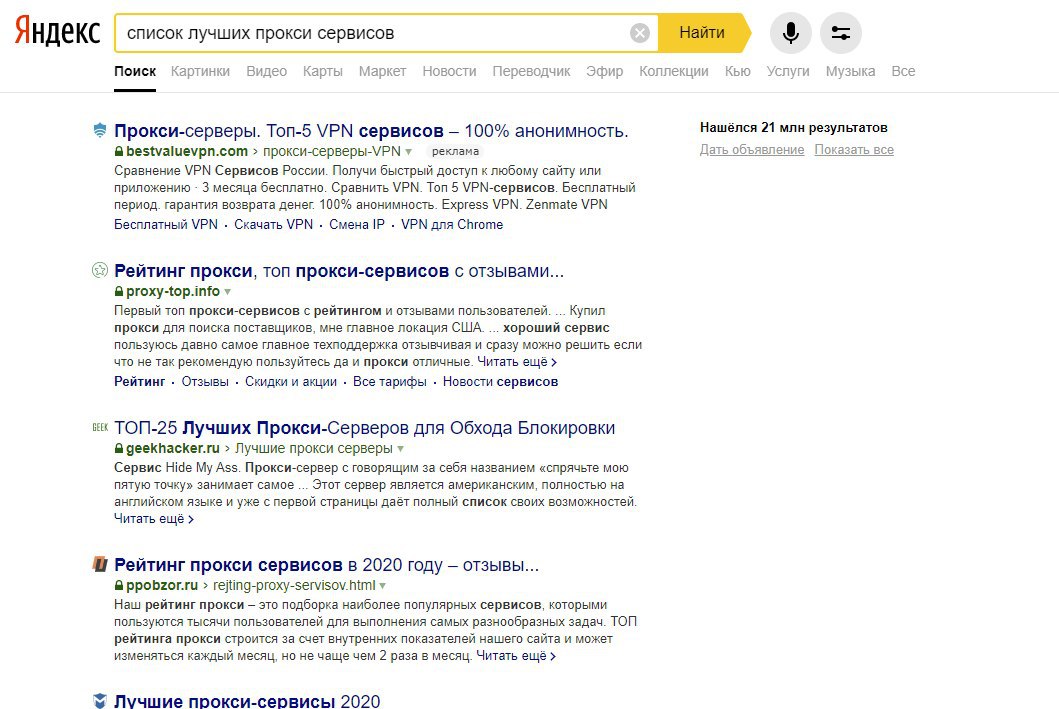Expand Читать ещё in proxy-top.info snippet
The image size is (1059, 709).
click(x=517, y=362)
